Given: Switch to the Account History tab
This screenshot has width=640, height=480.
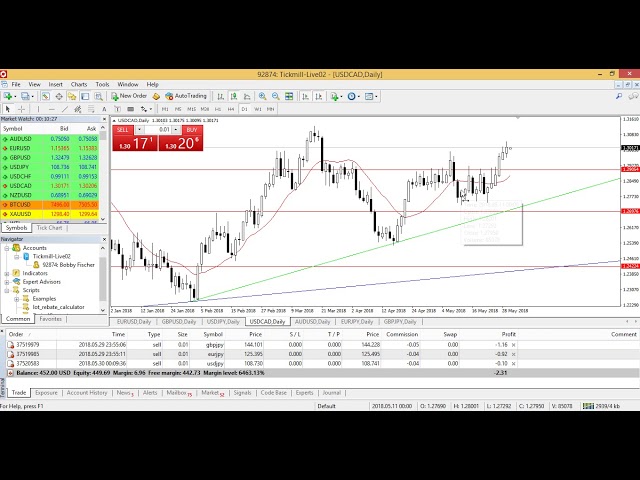Looking at the screenshot, I should coord(87,393).
